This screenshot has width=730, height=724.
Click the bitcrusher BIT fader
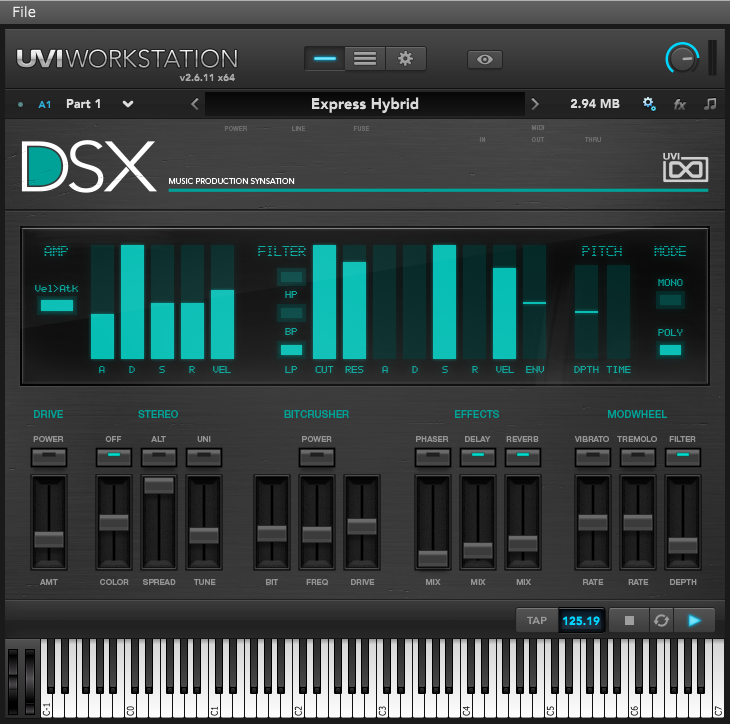tap(272, 534)
